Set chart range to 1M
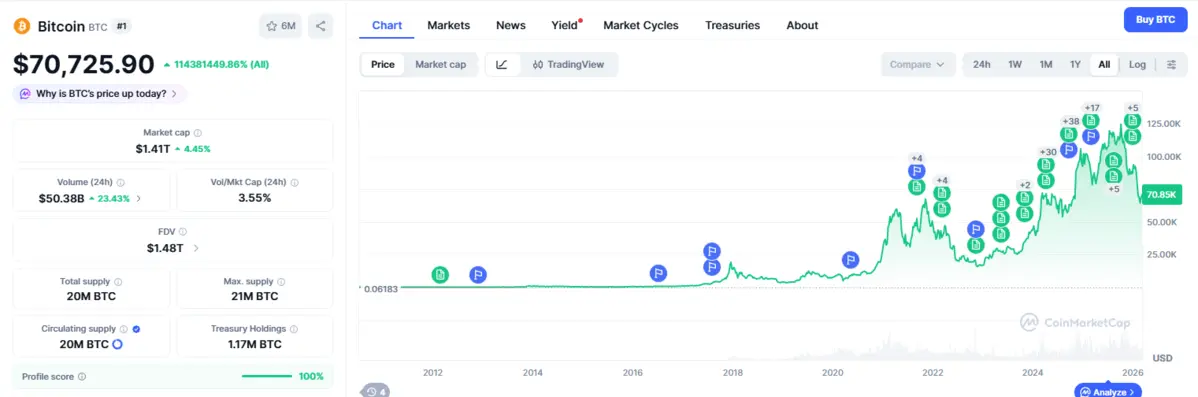The height and width of the screenshot is (397, 1198). 1046,65
